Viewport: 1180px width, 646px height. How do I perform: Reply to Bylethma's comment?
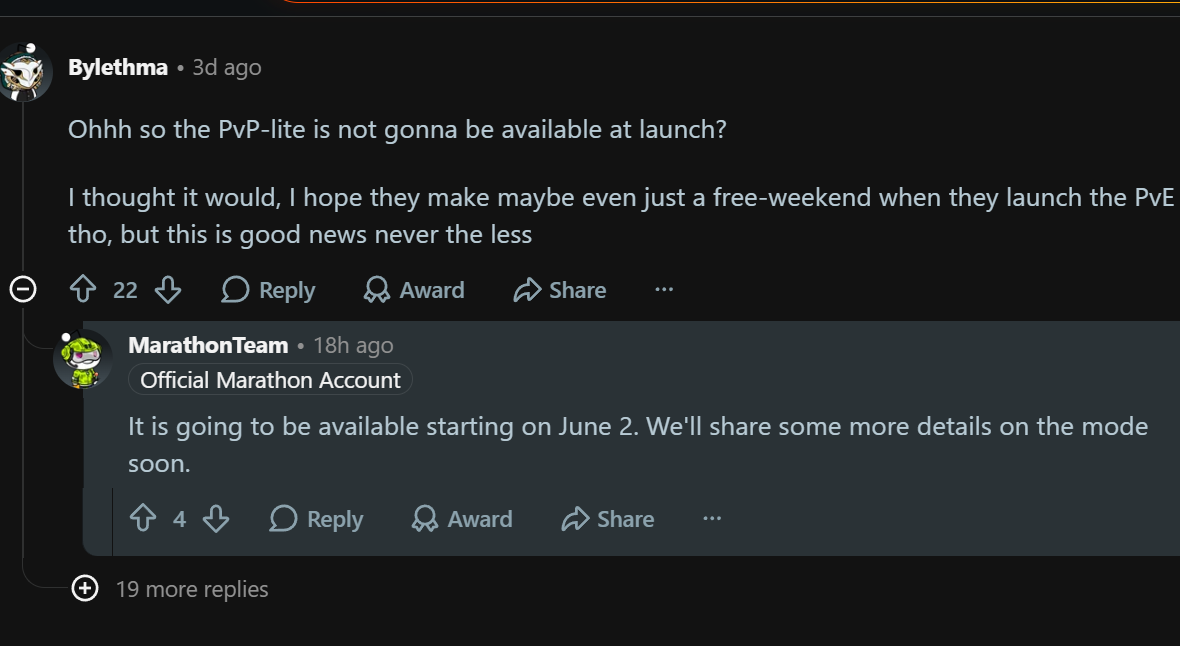pyautogui.click(x=269, y=290)
